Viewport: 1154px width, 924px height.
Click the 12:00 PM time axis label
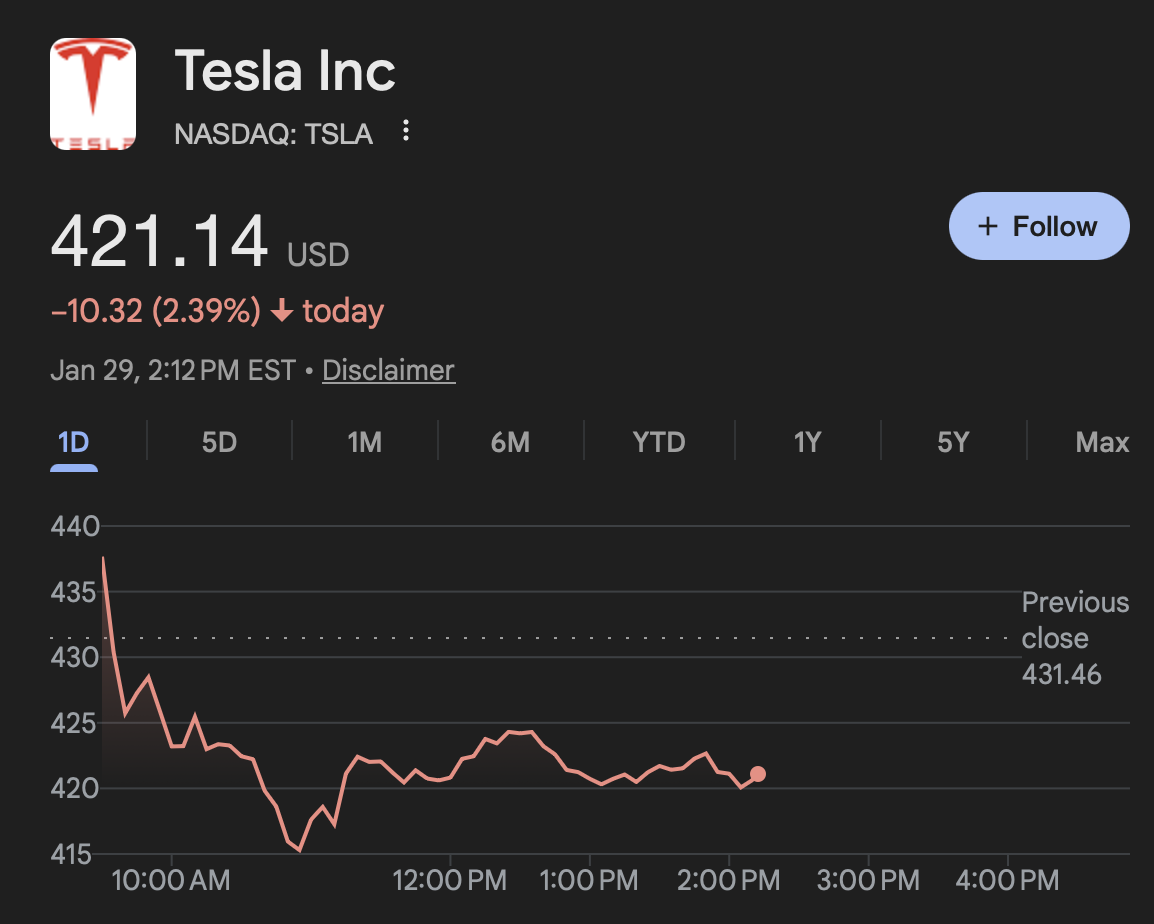coord(450,880)
